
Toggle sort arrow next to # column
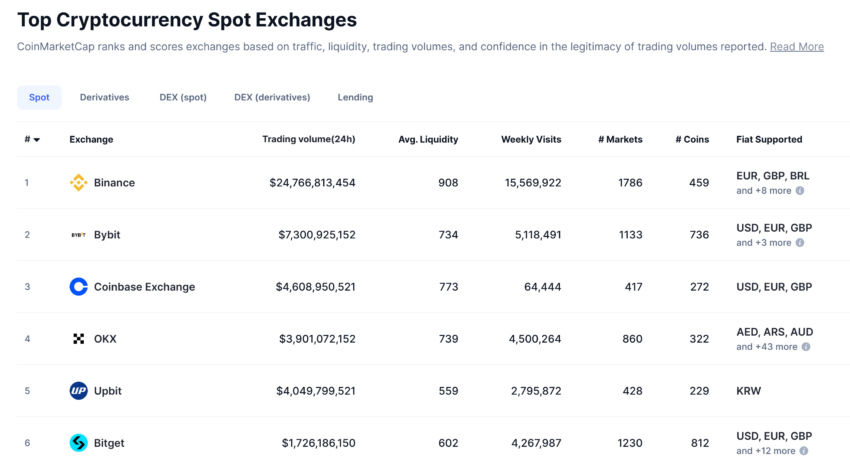pyautogui.click(x=37, y=140)
